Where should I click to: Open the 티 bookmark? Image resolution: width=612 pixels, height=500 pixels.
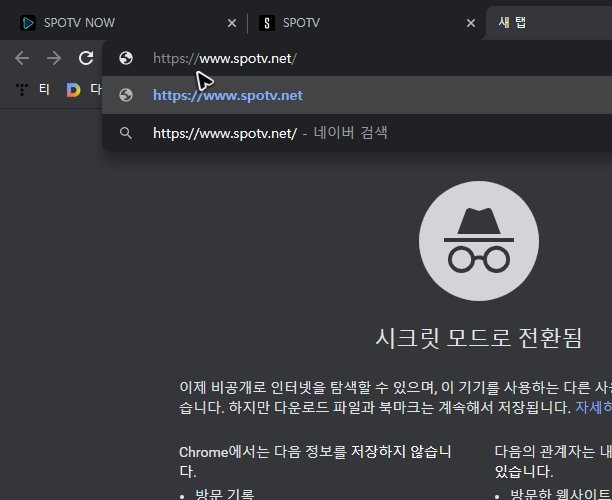[x=44, y=89]
